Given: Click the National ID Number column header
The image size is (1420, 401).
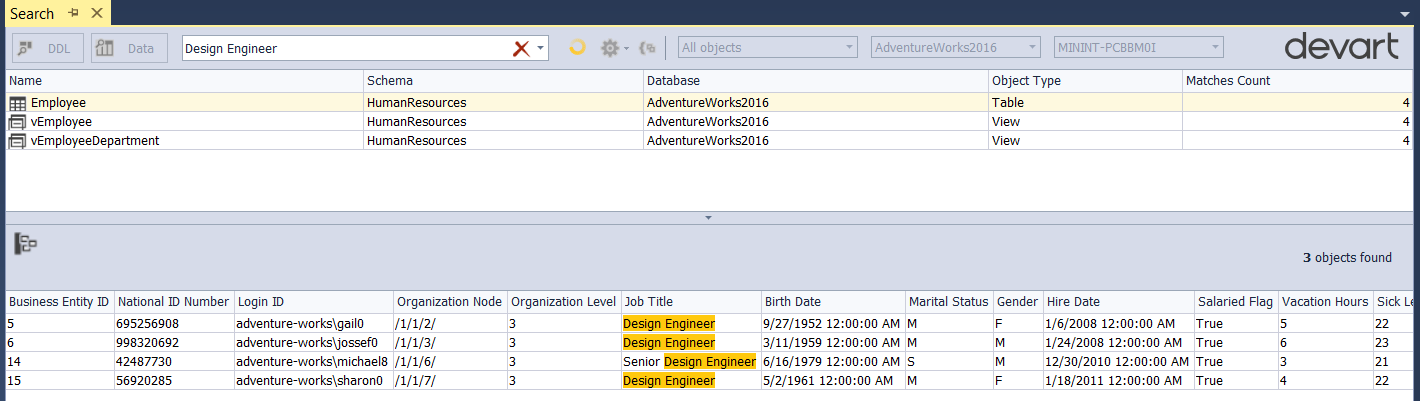Looking at the screenshot, I should [173, 301].
